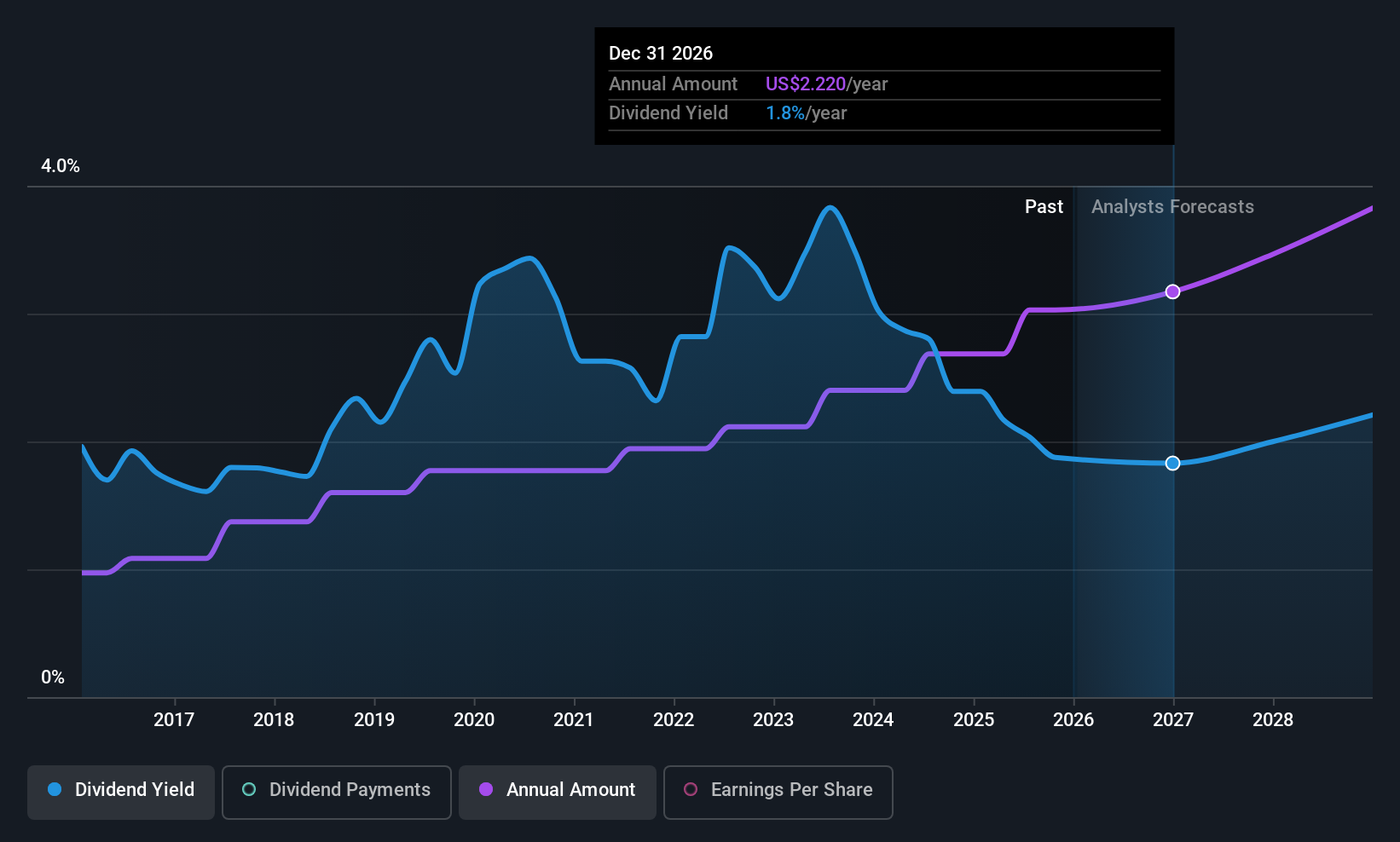Click the 2024 x-axis year label
The image size is (1400, 842).
(873, 720)
